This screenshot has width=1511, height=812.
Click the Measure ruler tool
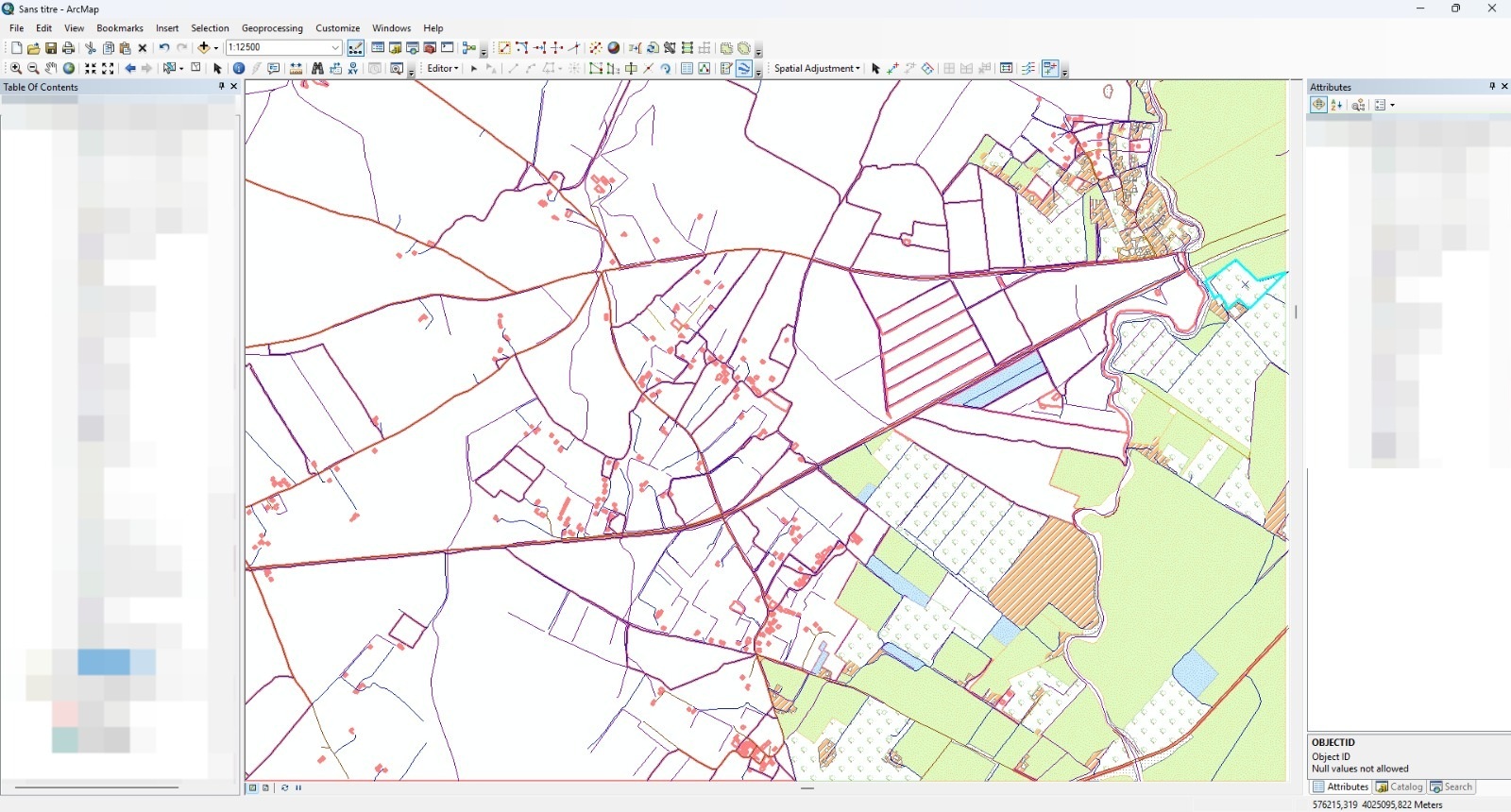[297, 69]
